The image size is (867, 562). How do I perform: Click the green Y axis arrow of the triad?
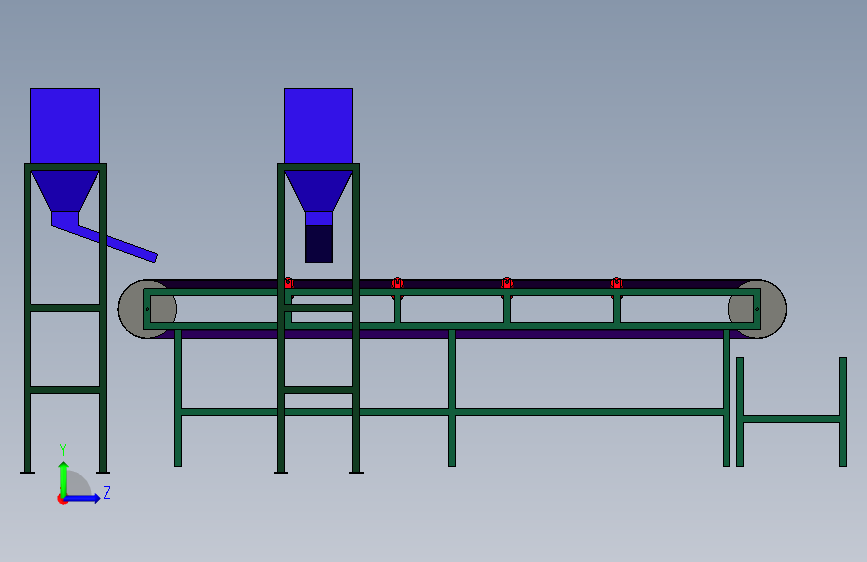[x=64, y=478]
